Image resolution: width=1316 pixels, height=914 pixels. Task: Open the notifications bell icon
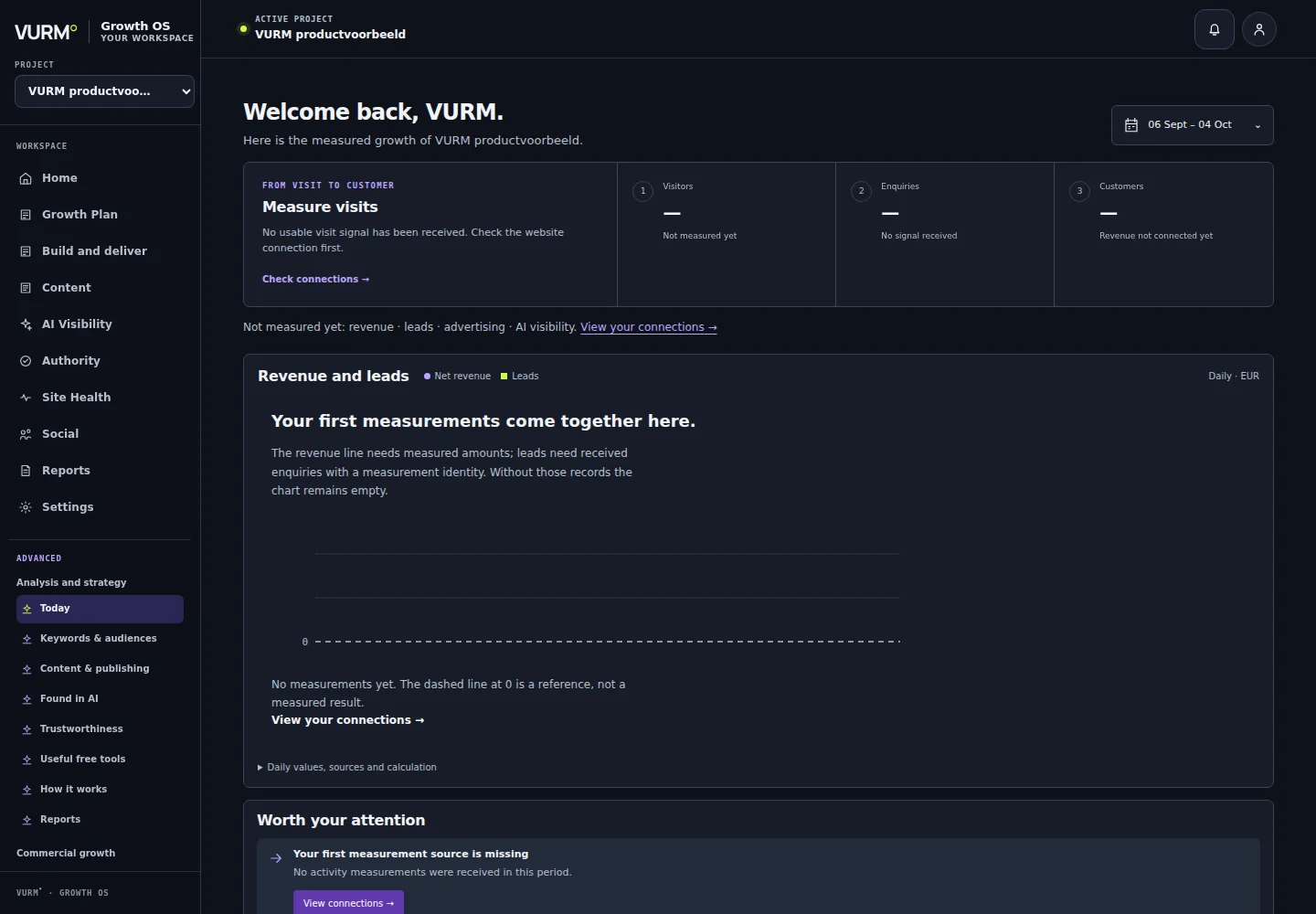(x=1215, y=30)
